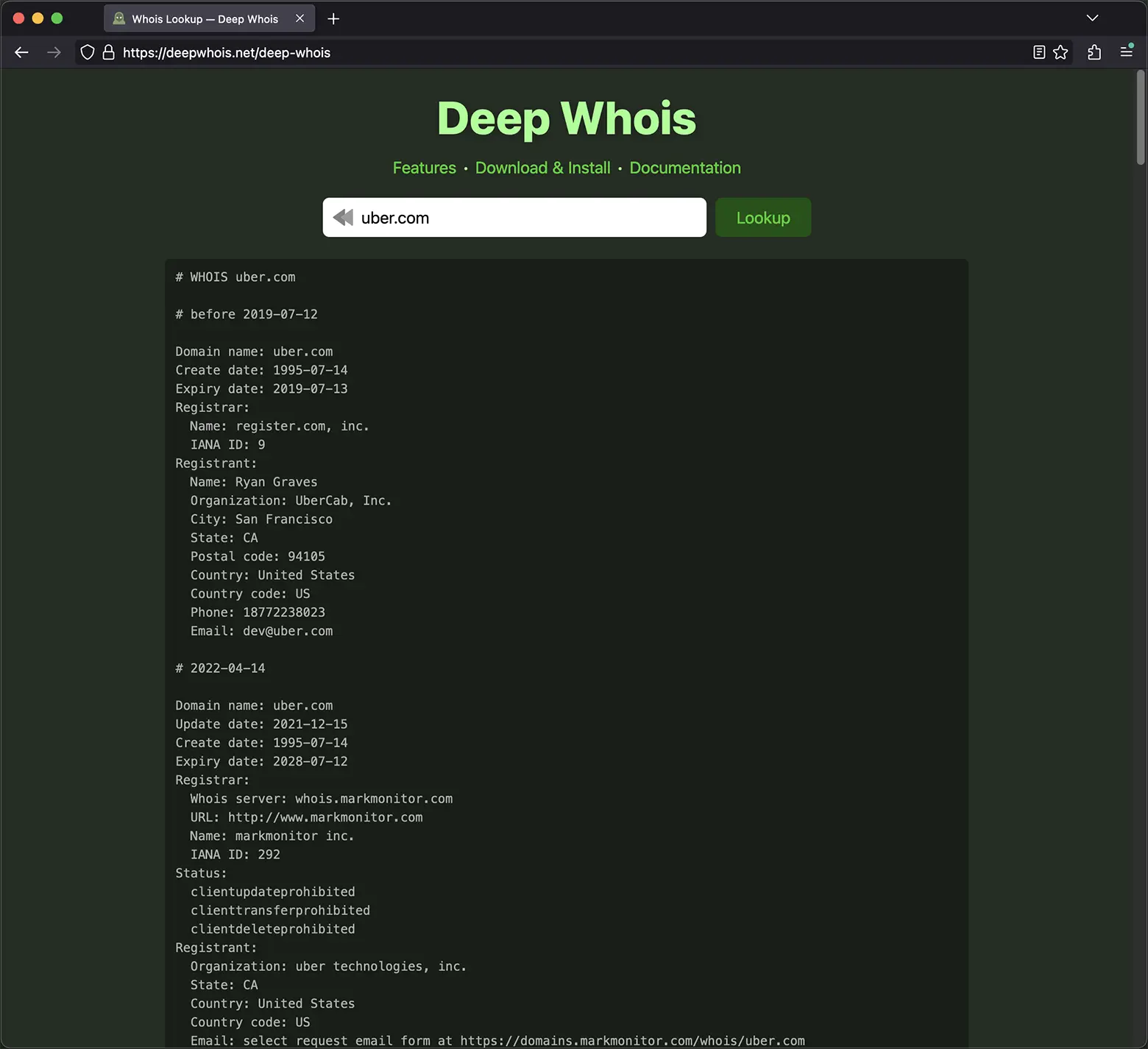1148x1049 pixels.
Task: Open a new browser tab with the plus icon
Action: pos(333,18)
